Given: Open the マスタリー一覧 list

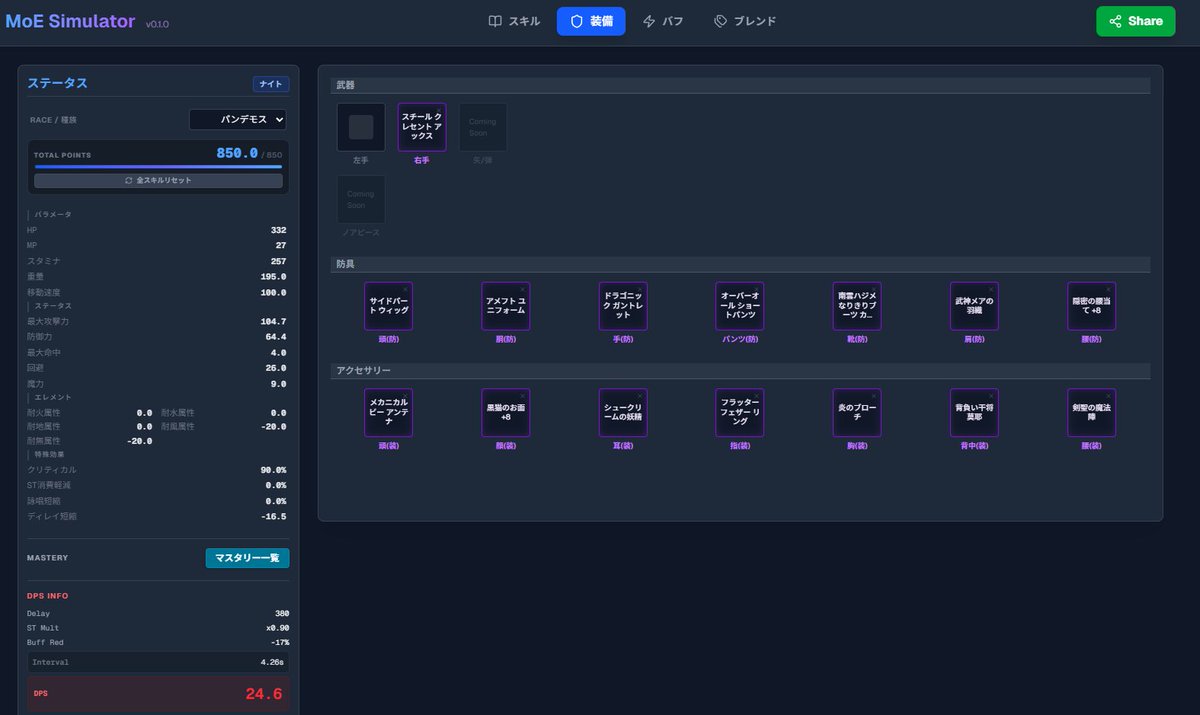Looking at the screenshot, I should click(247, 558).
